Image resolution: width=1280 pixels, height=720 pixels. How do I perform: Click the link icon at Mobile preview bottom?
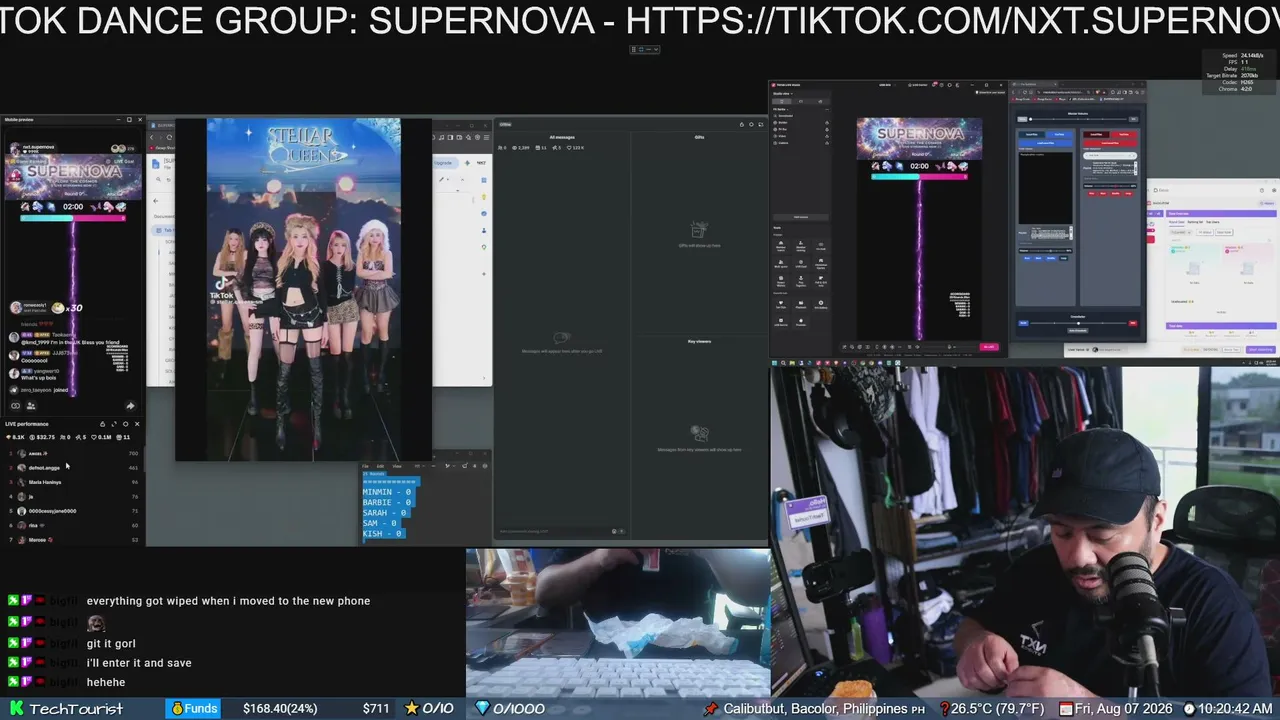[15, 406]
